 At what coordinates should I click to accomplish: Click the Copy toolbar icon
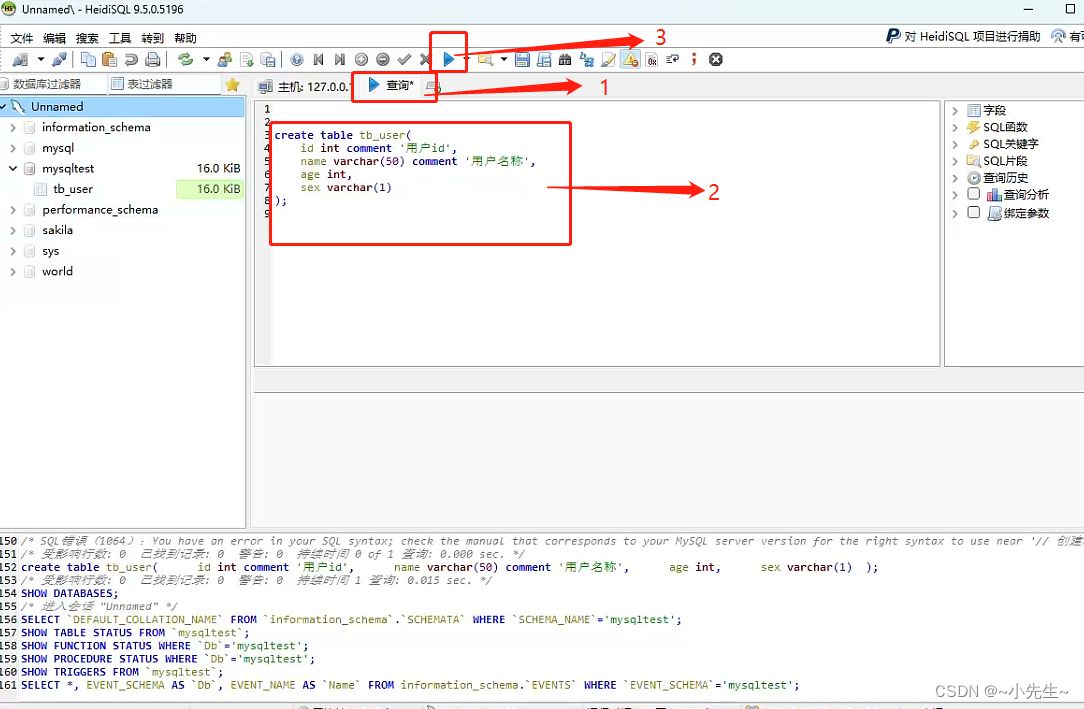[88, 60]
